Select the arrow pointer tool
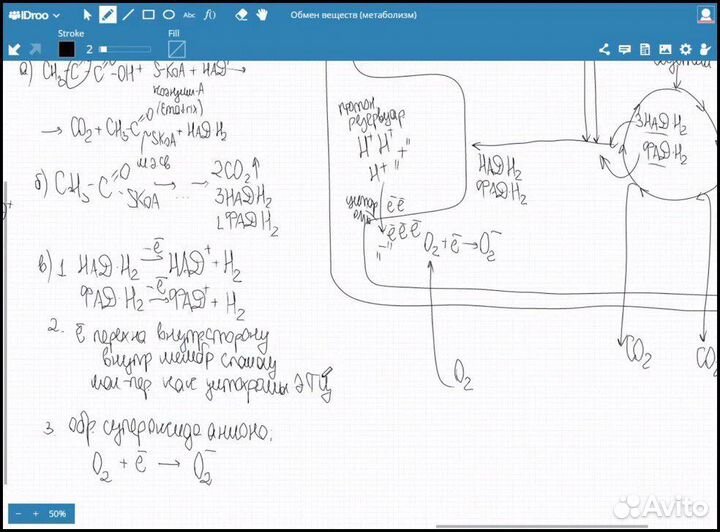The height and width of the screenshot is (532, 720). pos(87,15)
